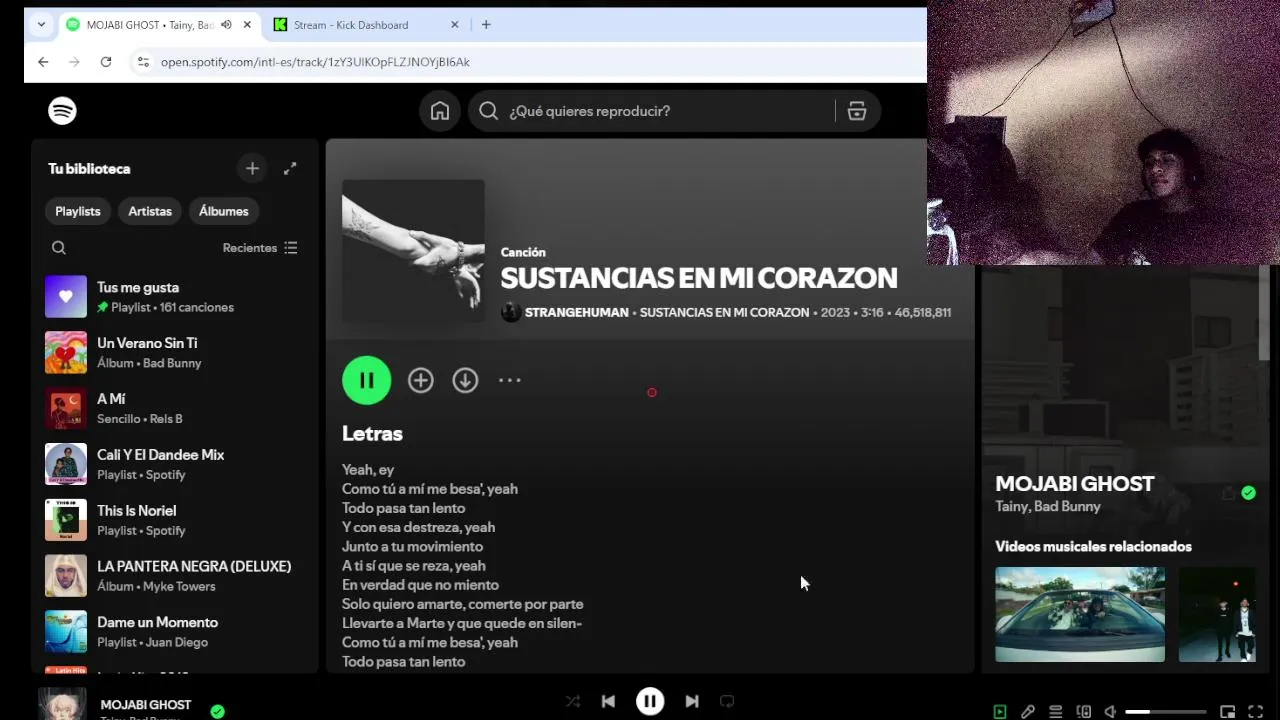This screenshot has height=720, width=1280.
Task: Toggle shuffle in player bar
Action: click(573, 701)
